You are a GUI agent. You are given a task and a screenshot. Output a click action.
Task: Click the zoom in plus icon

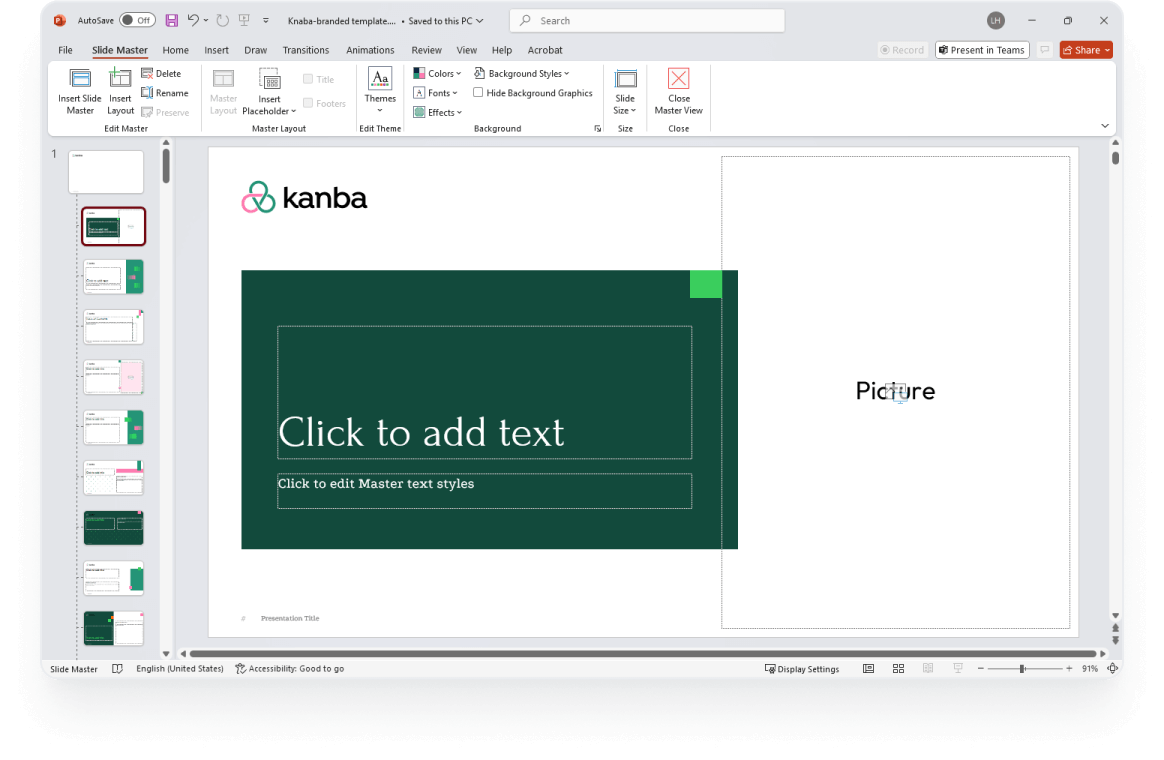click(1069, 669)
